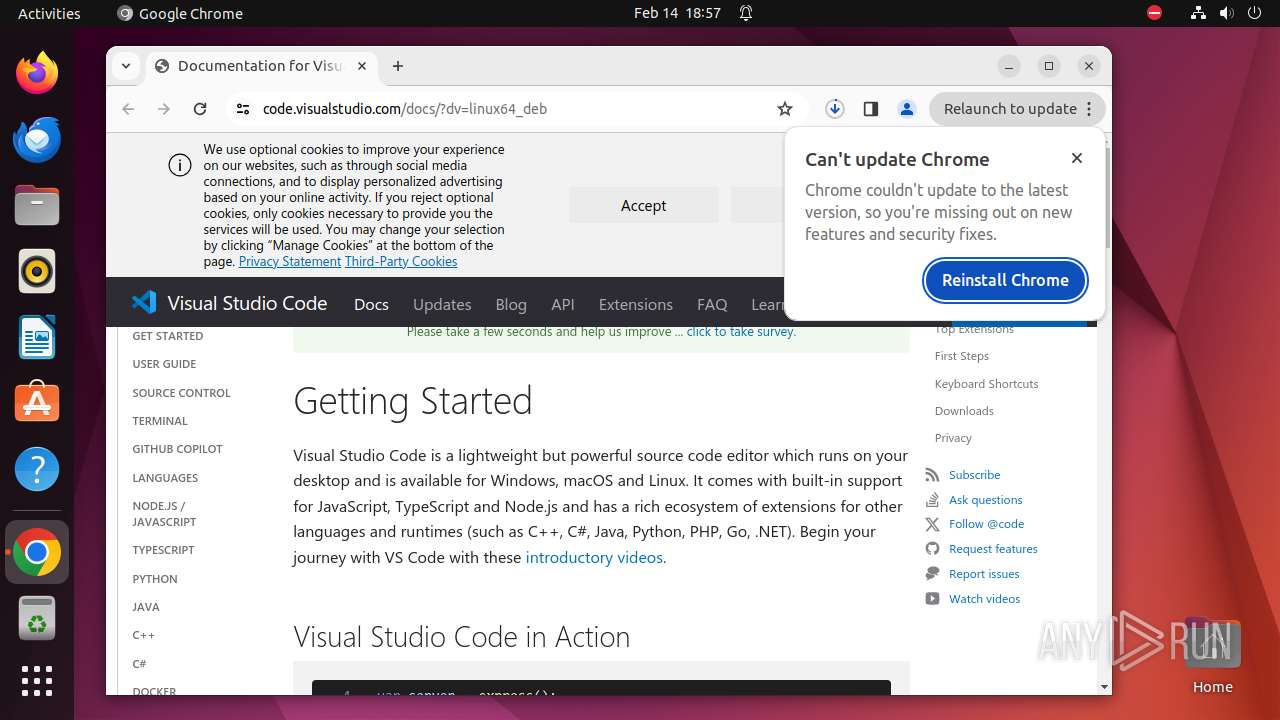This screenshot has width=1280, height=720.
Task: Open Rhythmbox music player icon
Action: [37, 271]
